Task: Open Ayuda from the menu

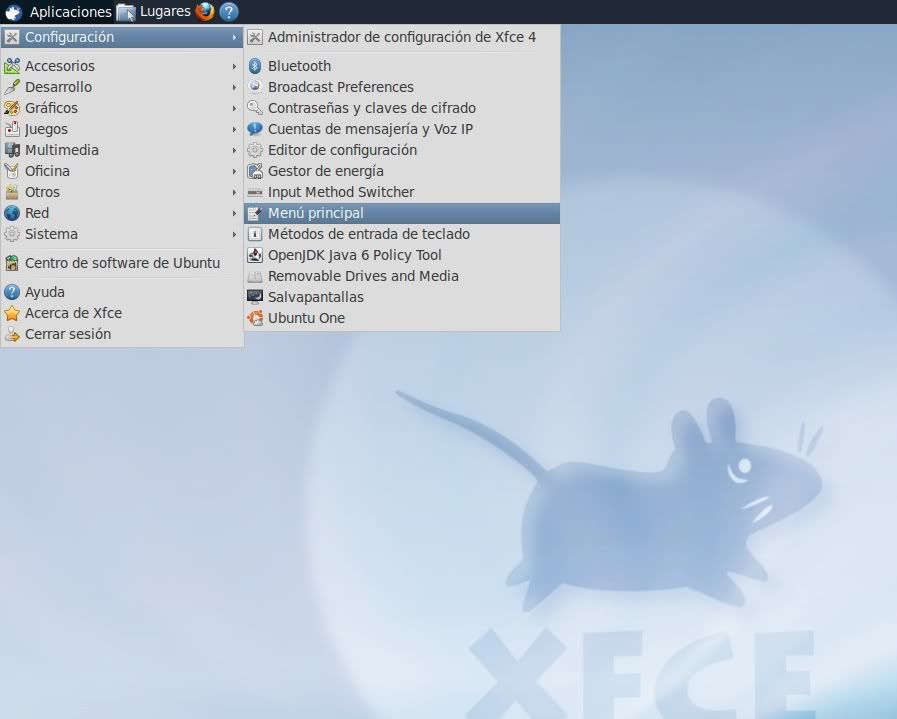Action: (x=122, y=292)
